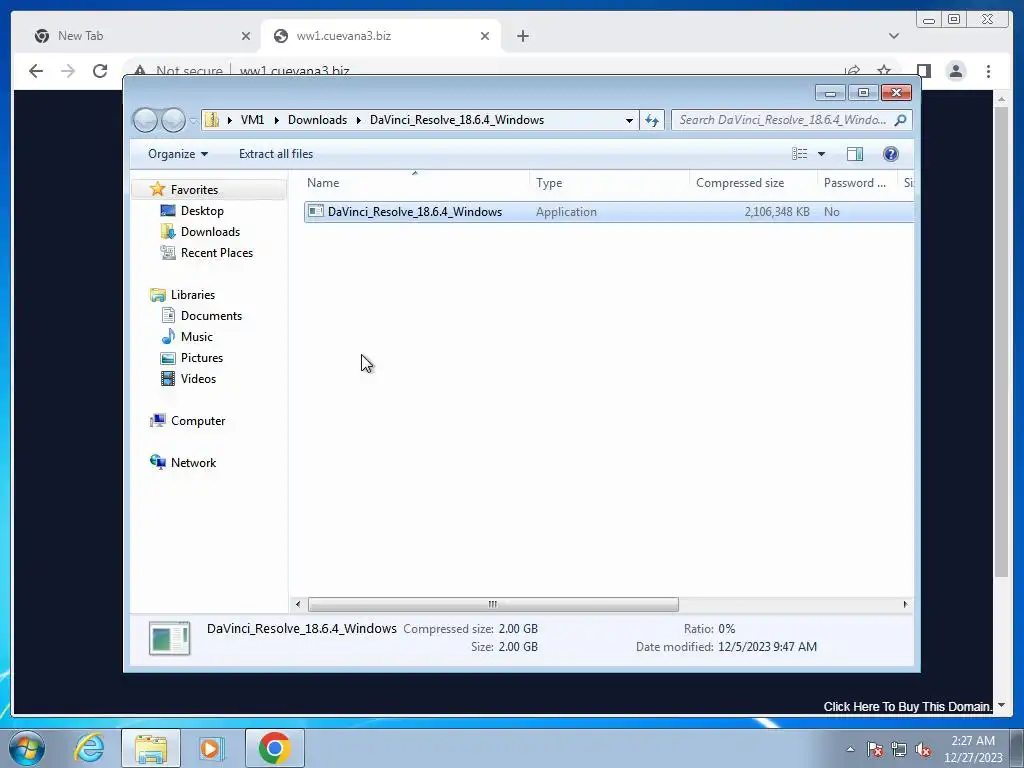Go back using Explorer's back arrow
This screenshot has height=768, width=1024.
point(145,120)
